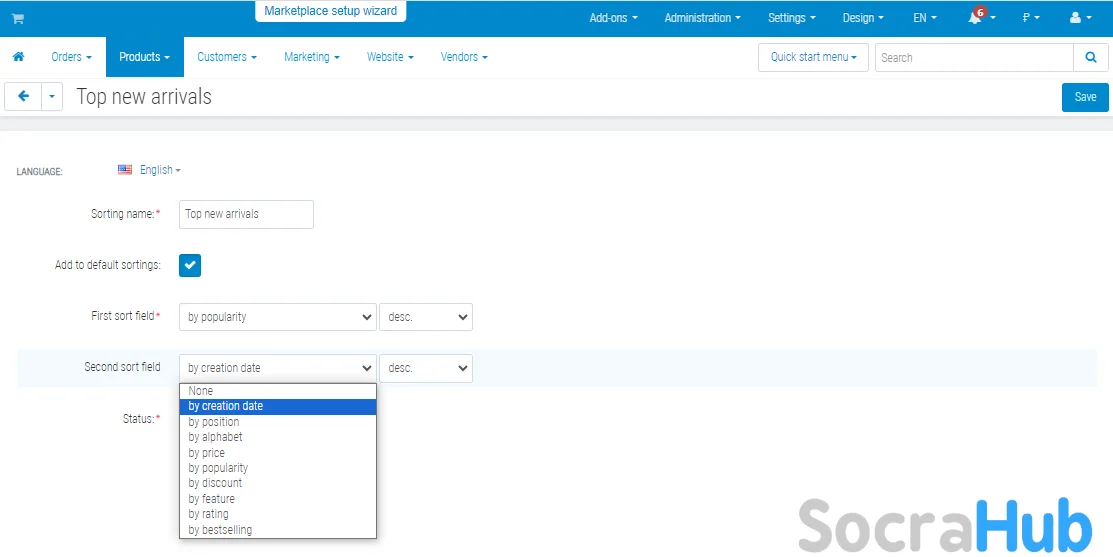Open the notifications bell
Viewport: 1113px width, 557px height.
975,18
